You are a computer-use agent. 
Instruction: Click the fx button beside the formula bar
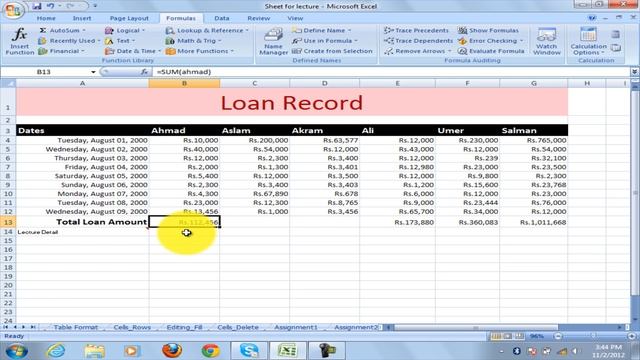[144, 72]
